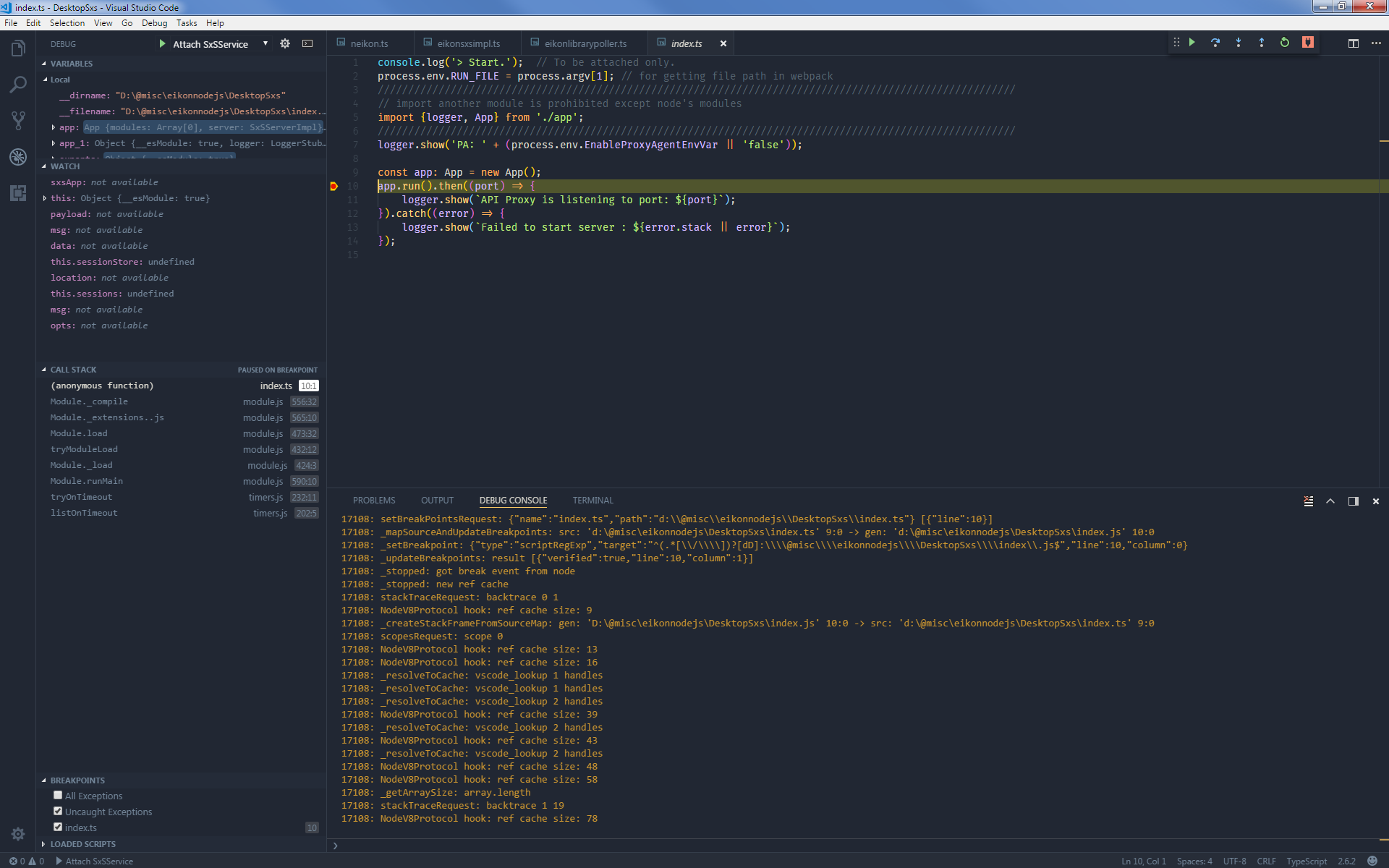Open the debug launch configurations gear icon

click(x=285, y=43)
